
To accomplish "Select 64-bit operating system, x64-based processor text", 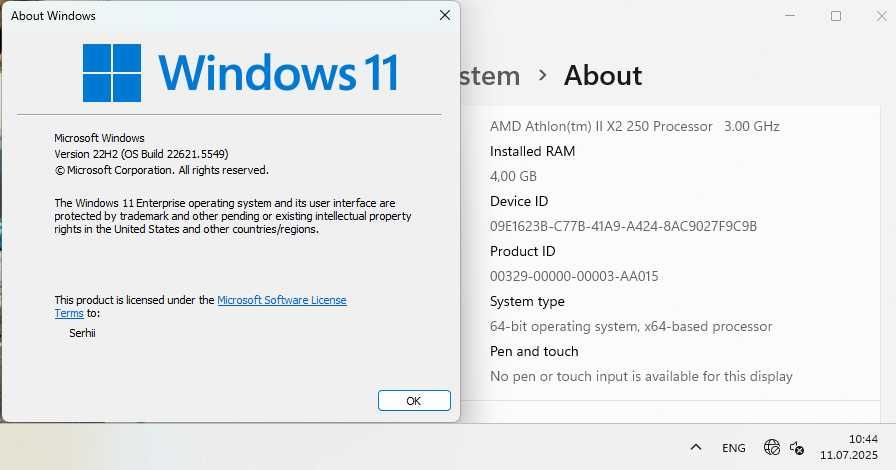I will [631, 326].
